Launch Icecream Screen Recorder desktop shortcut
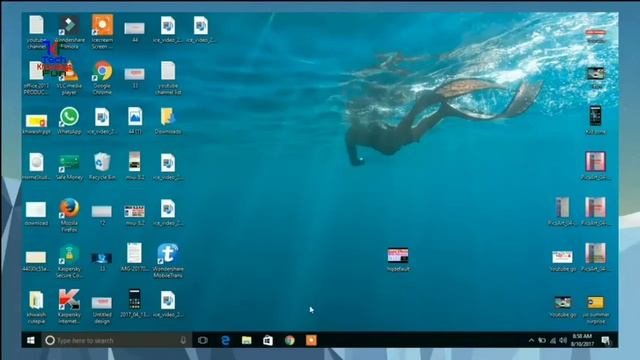 pos(102,32)
